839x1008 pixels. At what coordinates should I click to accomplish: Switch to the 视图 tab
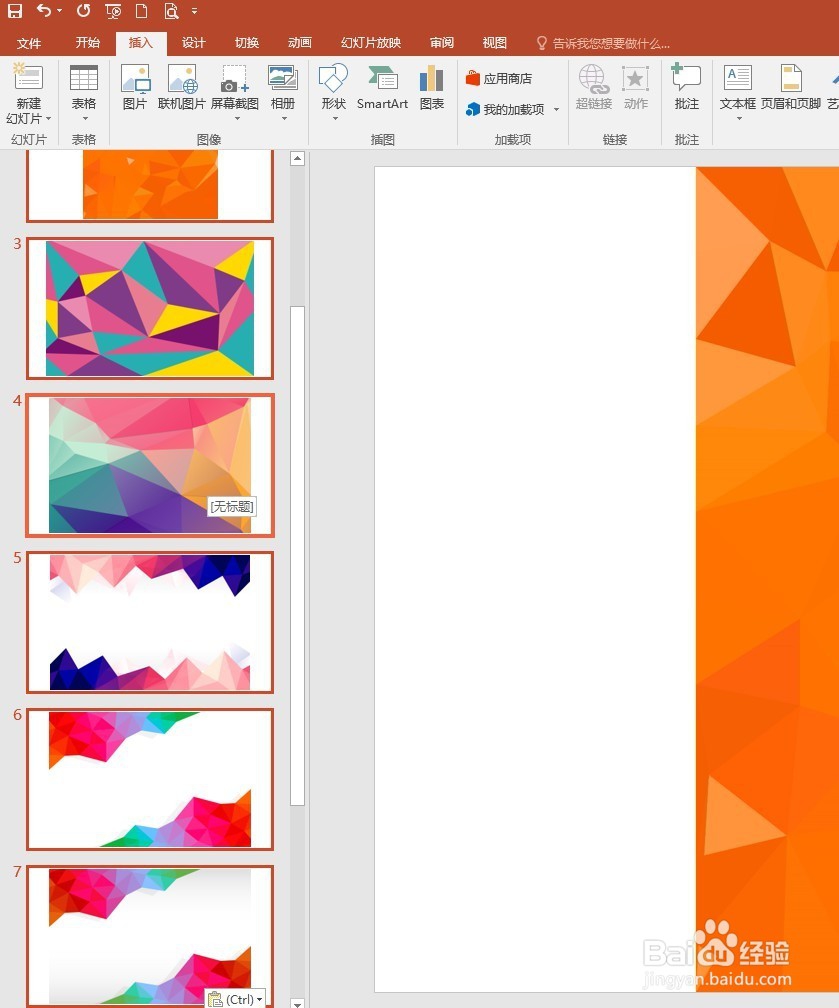click(494, 42)
